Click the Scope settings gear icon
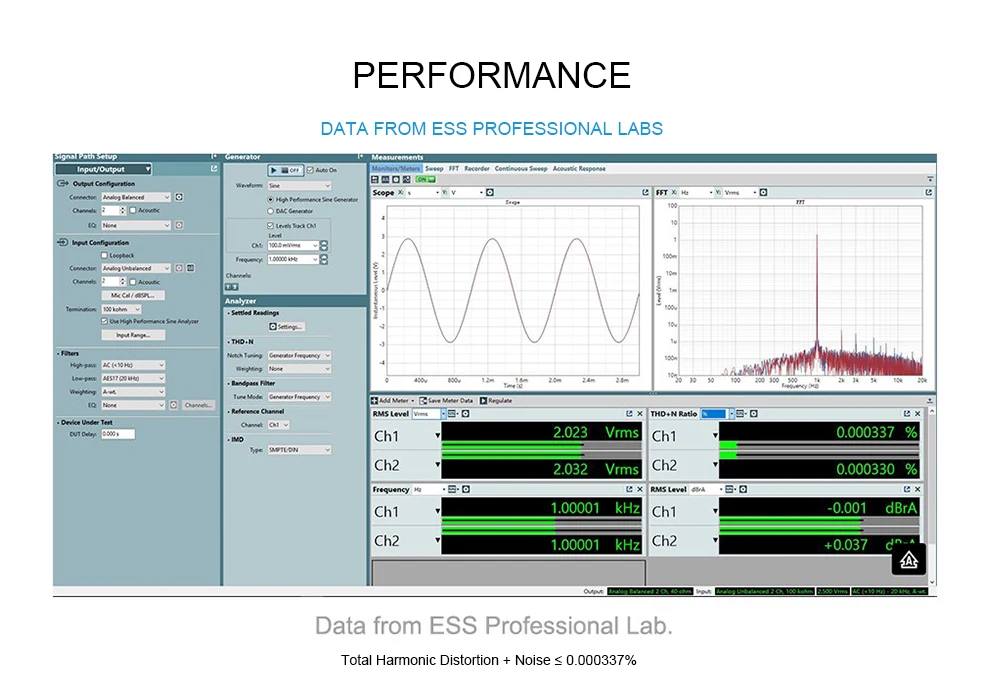This screenshot has height=679, width=1000. 490,192
